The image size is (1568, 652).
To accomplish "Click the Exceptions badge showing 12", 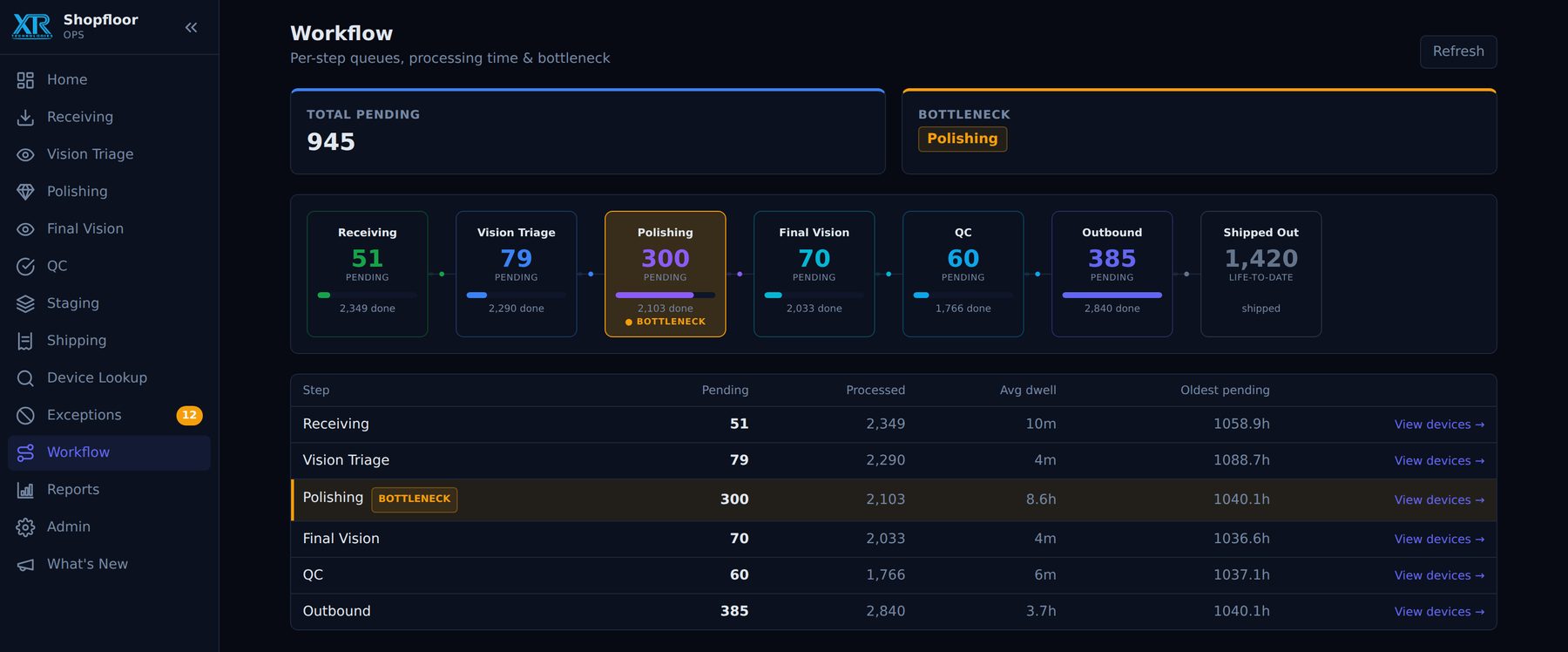I will [189, 415].
